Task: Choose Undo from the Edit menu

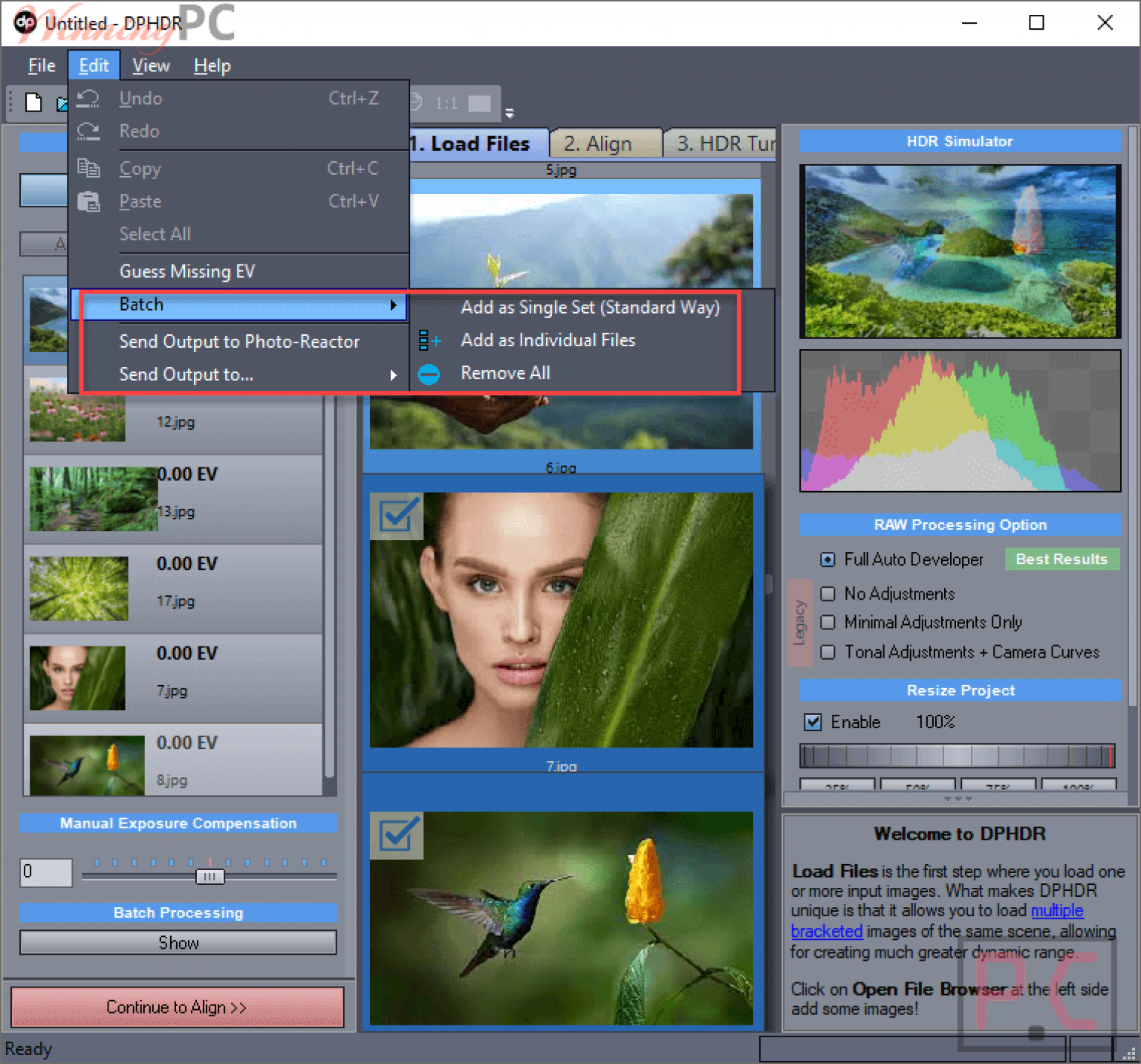Action: click(x=239, y=98)
